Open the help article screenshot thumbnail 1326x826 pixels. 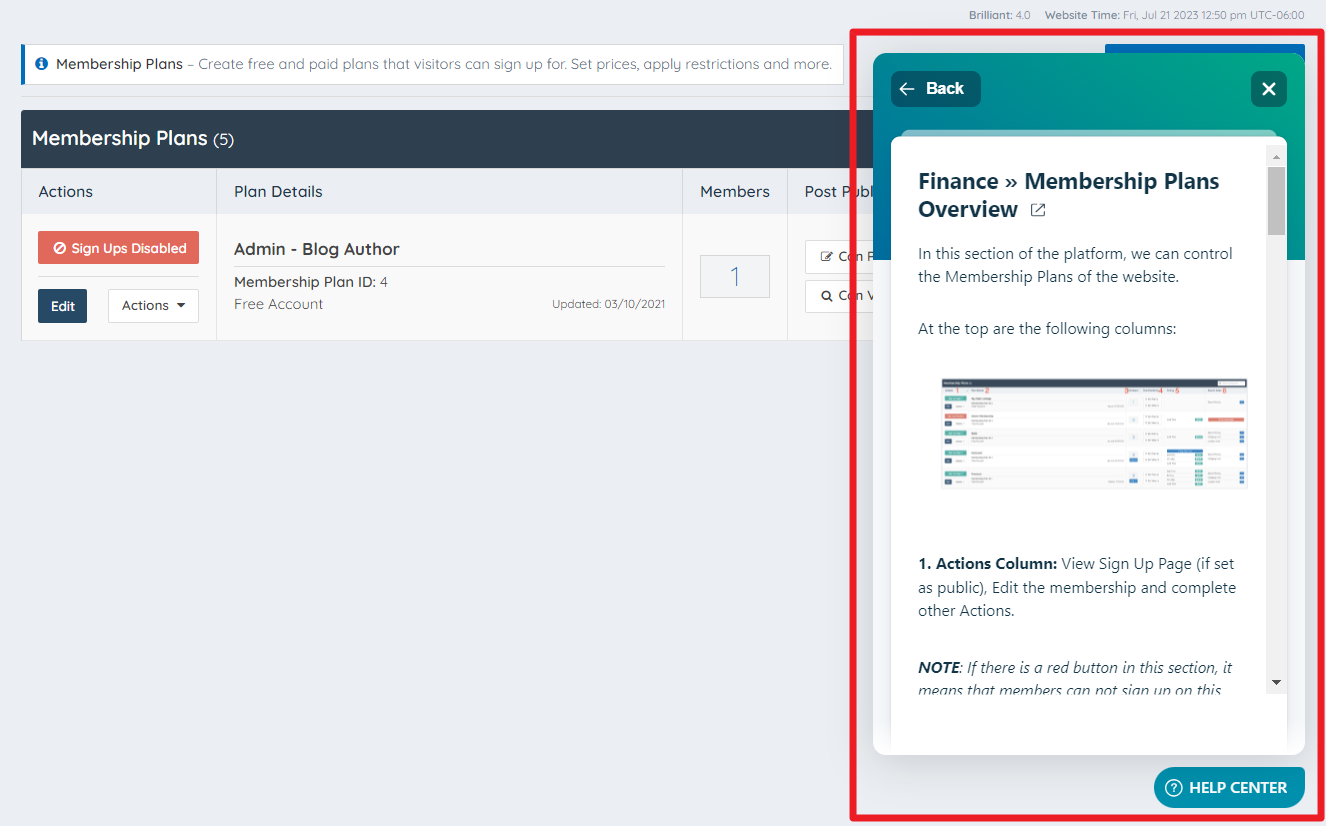tap(1094, 433)
